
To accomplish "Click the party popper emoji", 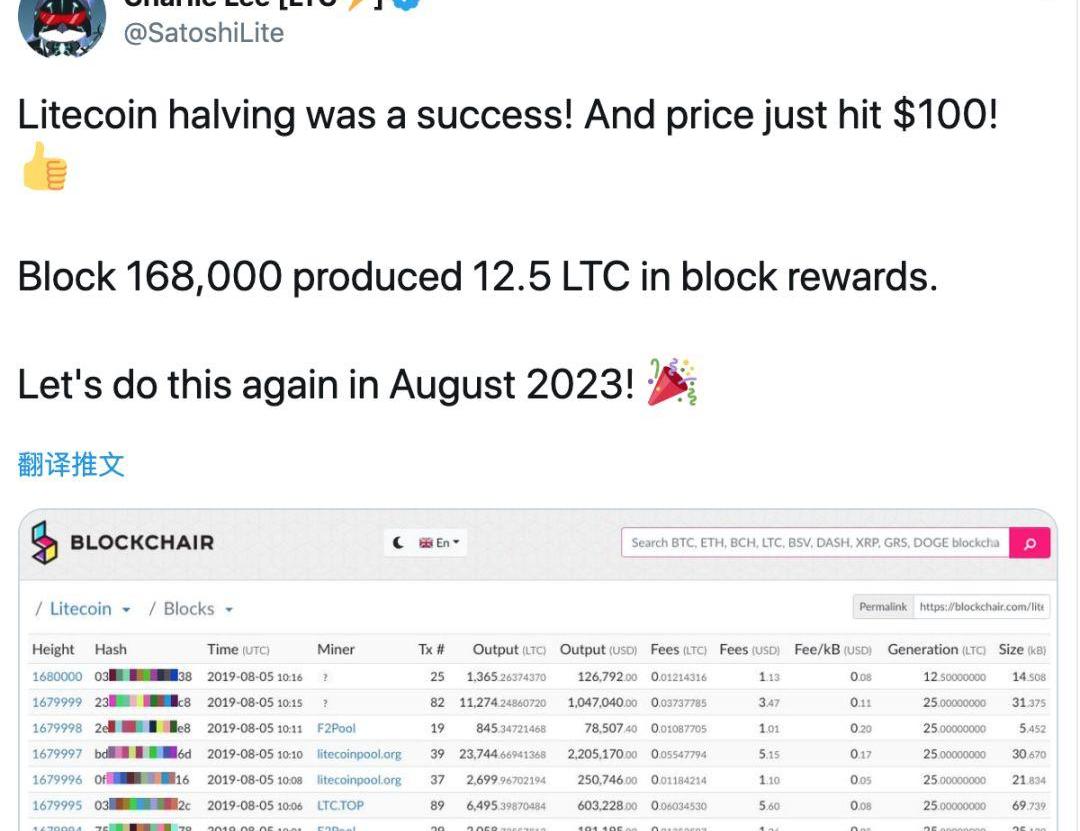I will (x=672, y=381).
